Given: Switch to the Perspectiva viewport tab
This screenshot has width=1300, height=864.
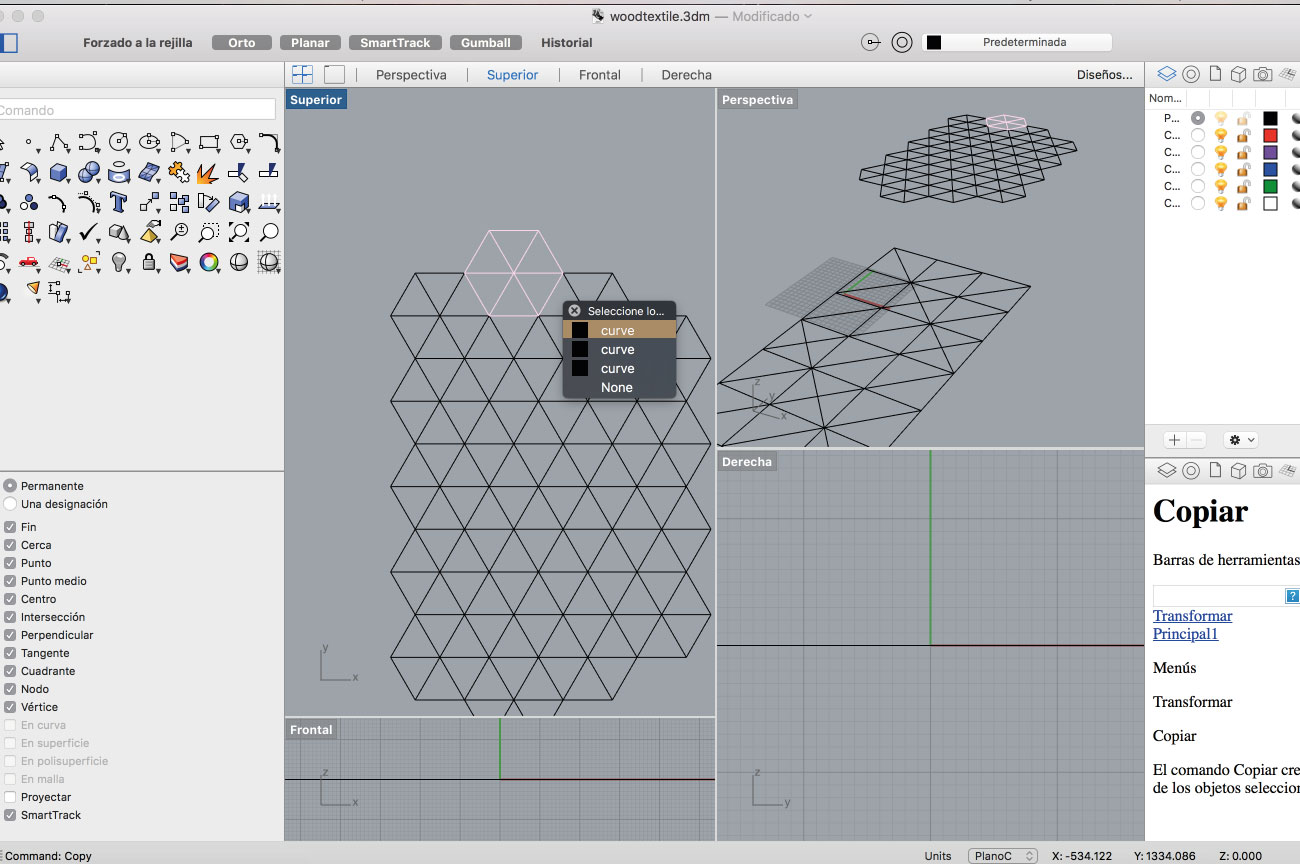Looking at the screenshot, I should point(411,75).
